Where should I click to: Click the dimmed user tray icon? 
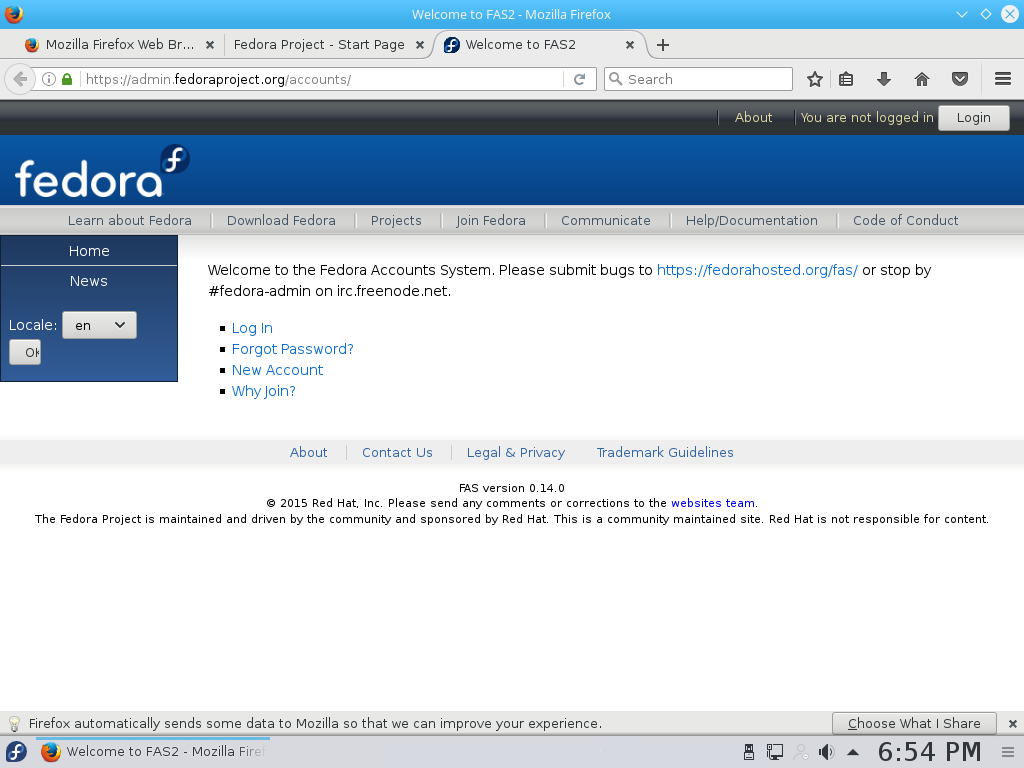click(801, 752)
